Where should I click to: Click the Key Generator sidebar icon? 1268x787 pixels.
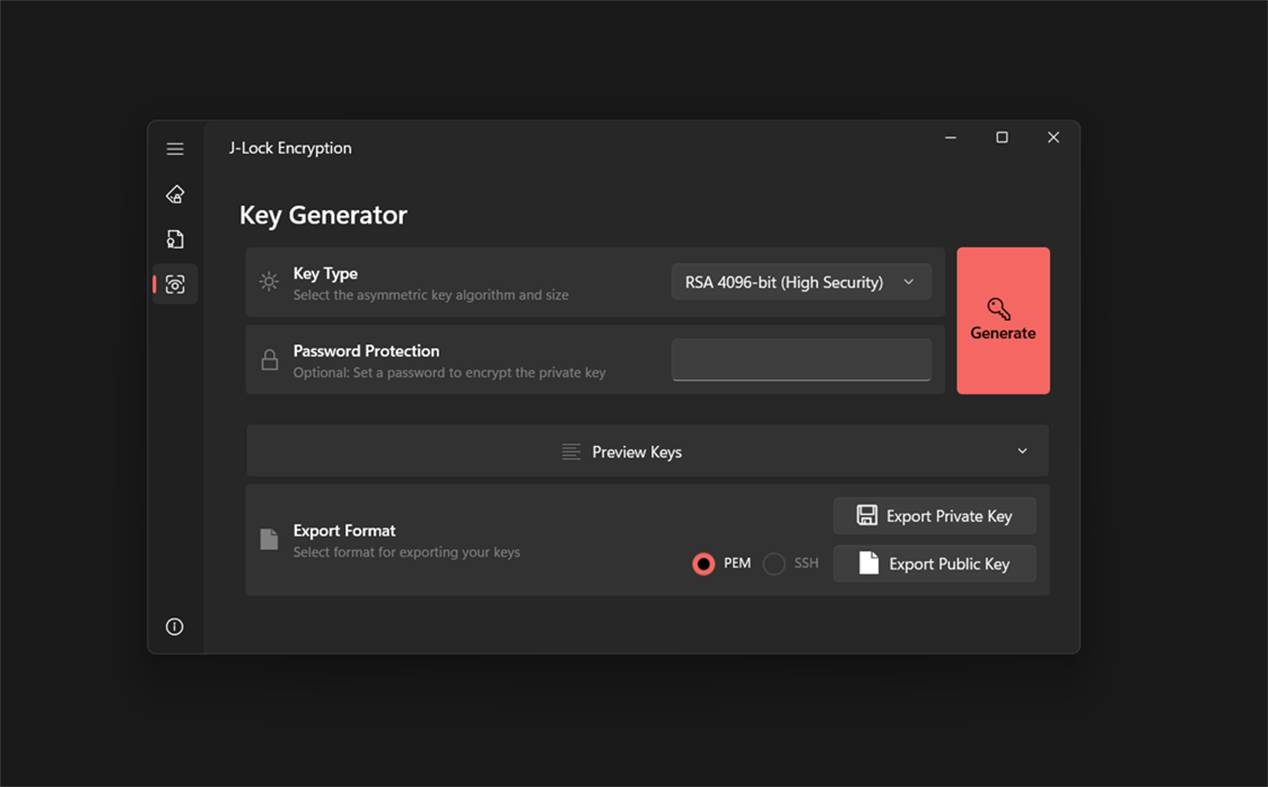(x=175, y=284)
